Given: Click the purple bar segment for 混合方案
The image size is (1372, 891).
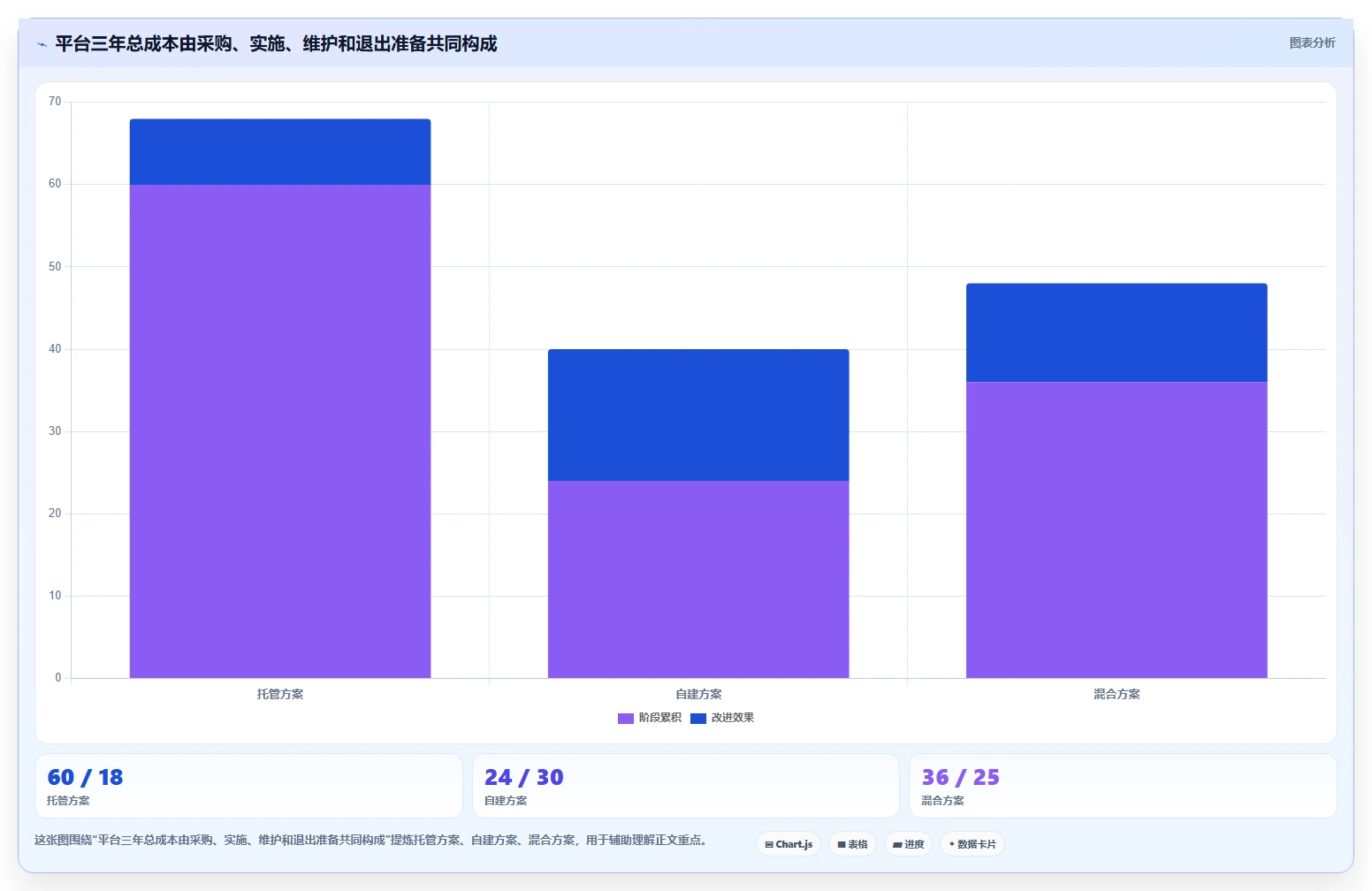Looking at the screenshot, I should coord(1117,530).
